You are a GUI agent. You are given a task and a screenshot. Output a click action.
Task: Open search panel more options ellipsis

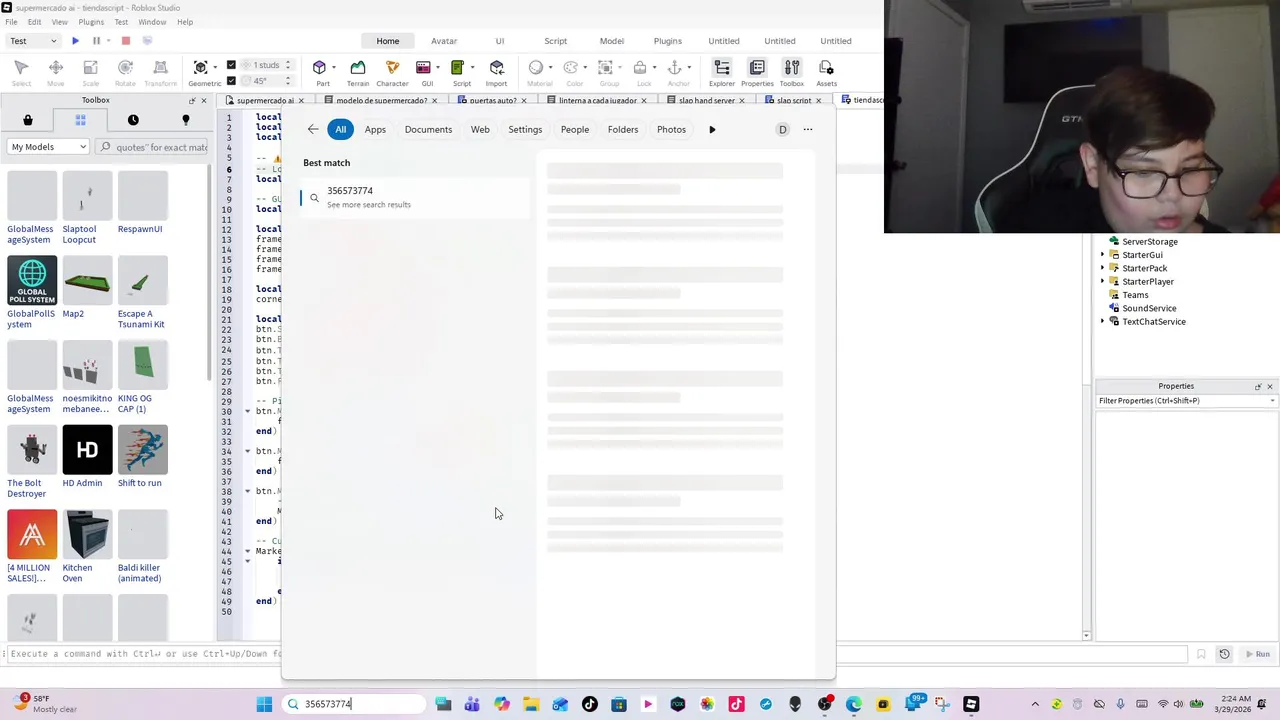point(808,129)
